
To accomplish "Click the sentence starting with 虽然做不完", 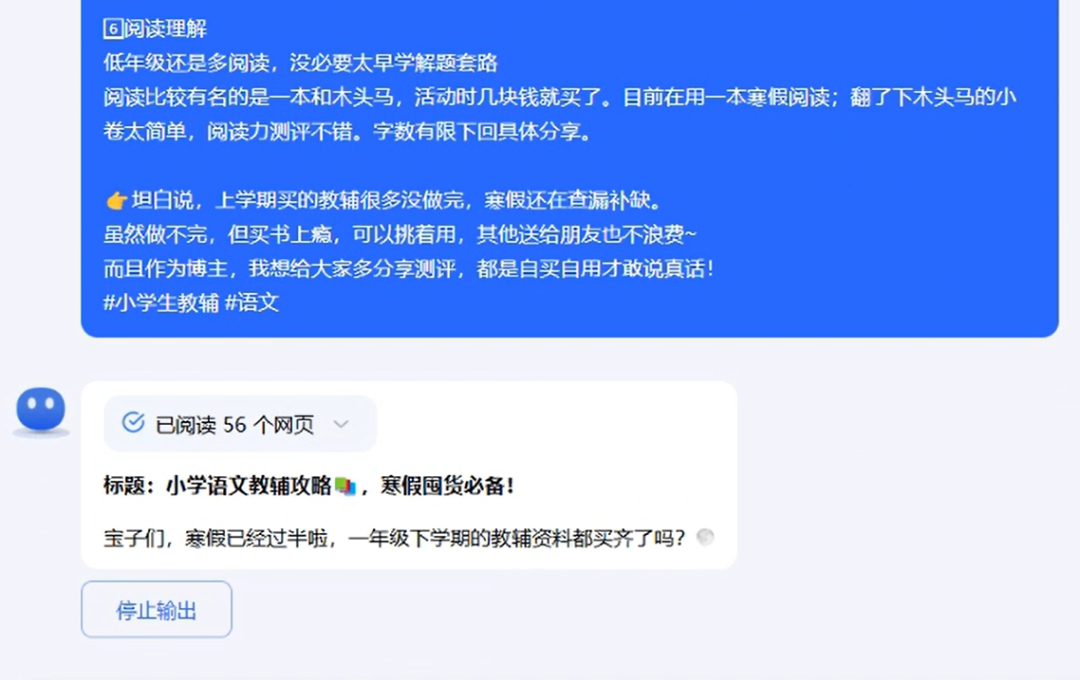I will pyautogui.click(x=400, y=235).
